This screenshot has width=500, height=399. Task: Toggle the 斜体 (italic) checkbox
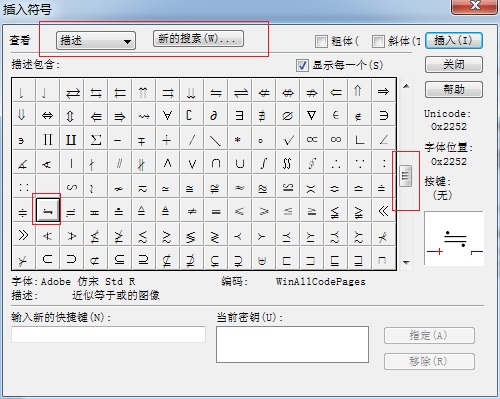pos(378,42)
